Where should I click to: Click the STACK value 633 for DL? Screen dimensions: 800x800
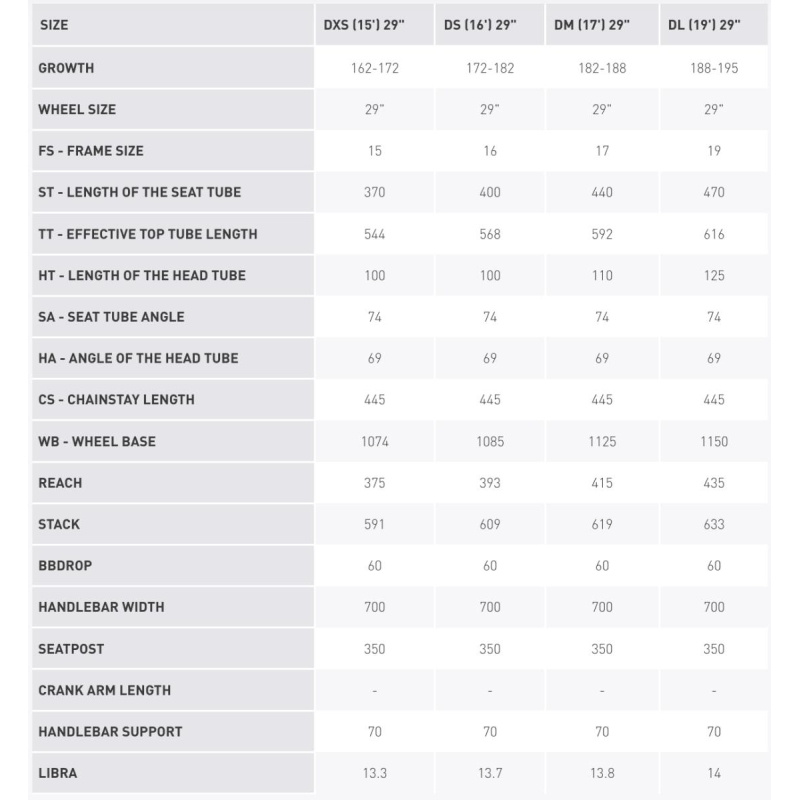(x=714, y=524)
